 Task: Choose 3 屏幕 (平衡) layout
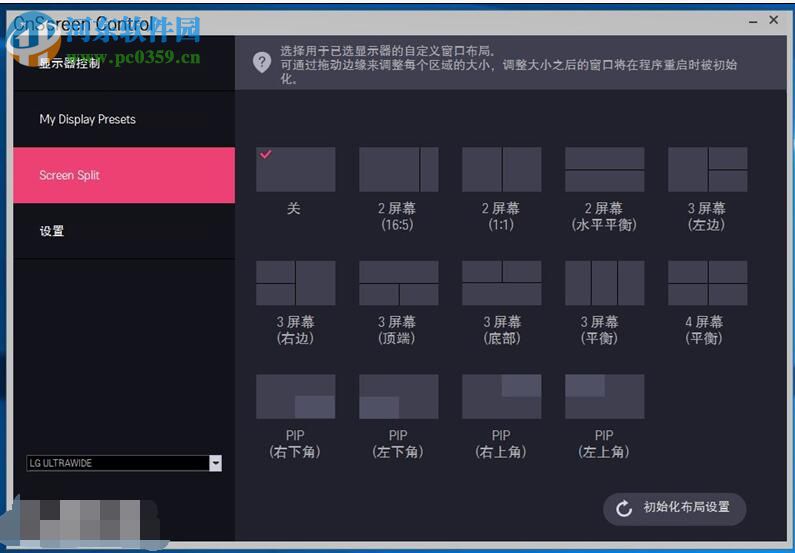click(x=604, y=283)
